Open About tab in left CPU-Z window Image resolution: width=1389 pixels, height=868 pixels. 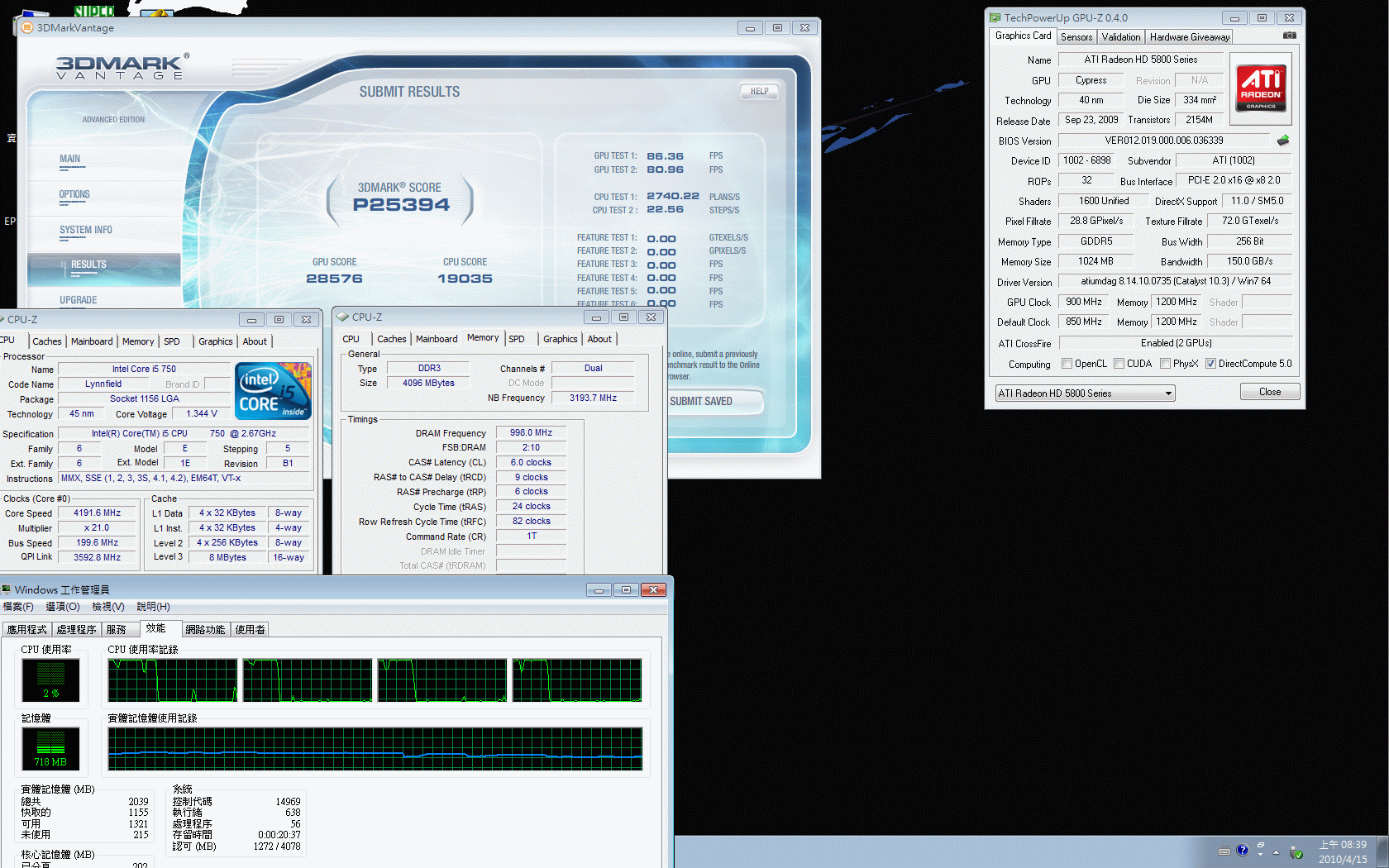(255, 341)
